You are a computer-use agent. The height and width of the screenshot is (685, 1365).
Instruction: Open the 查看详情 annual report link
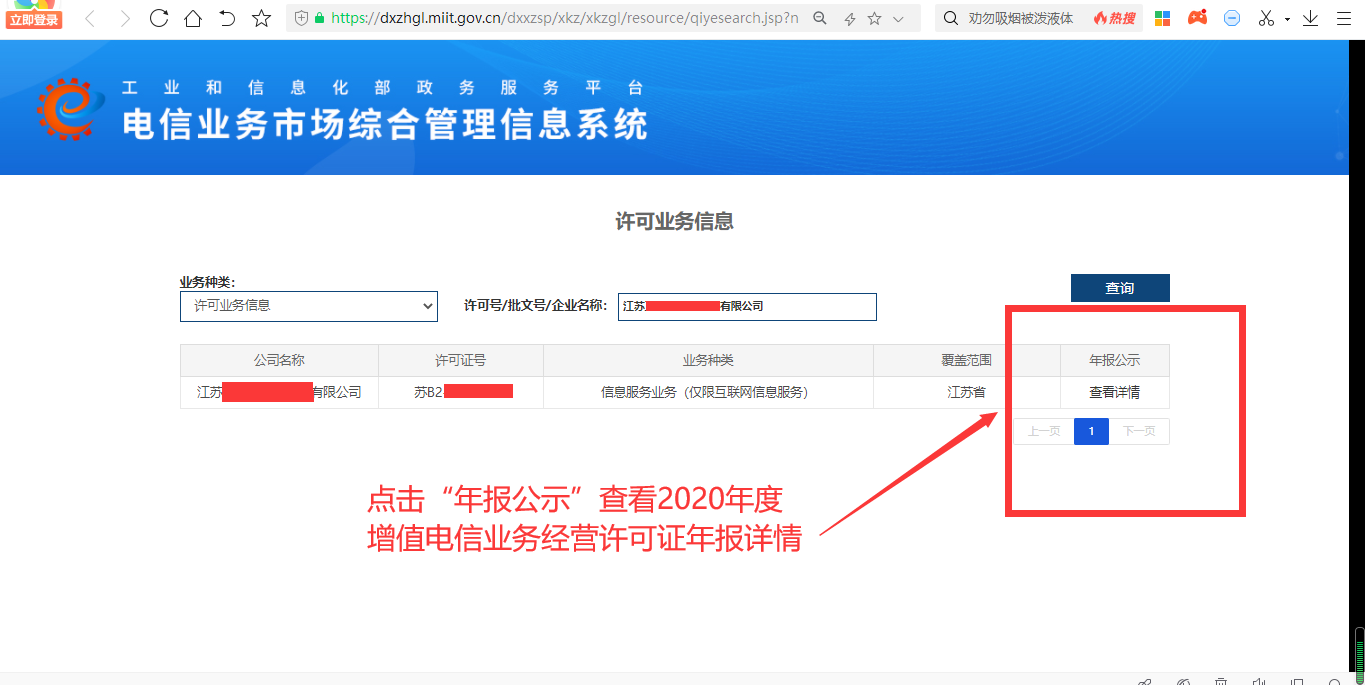[x=1114, y=393]
